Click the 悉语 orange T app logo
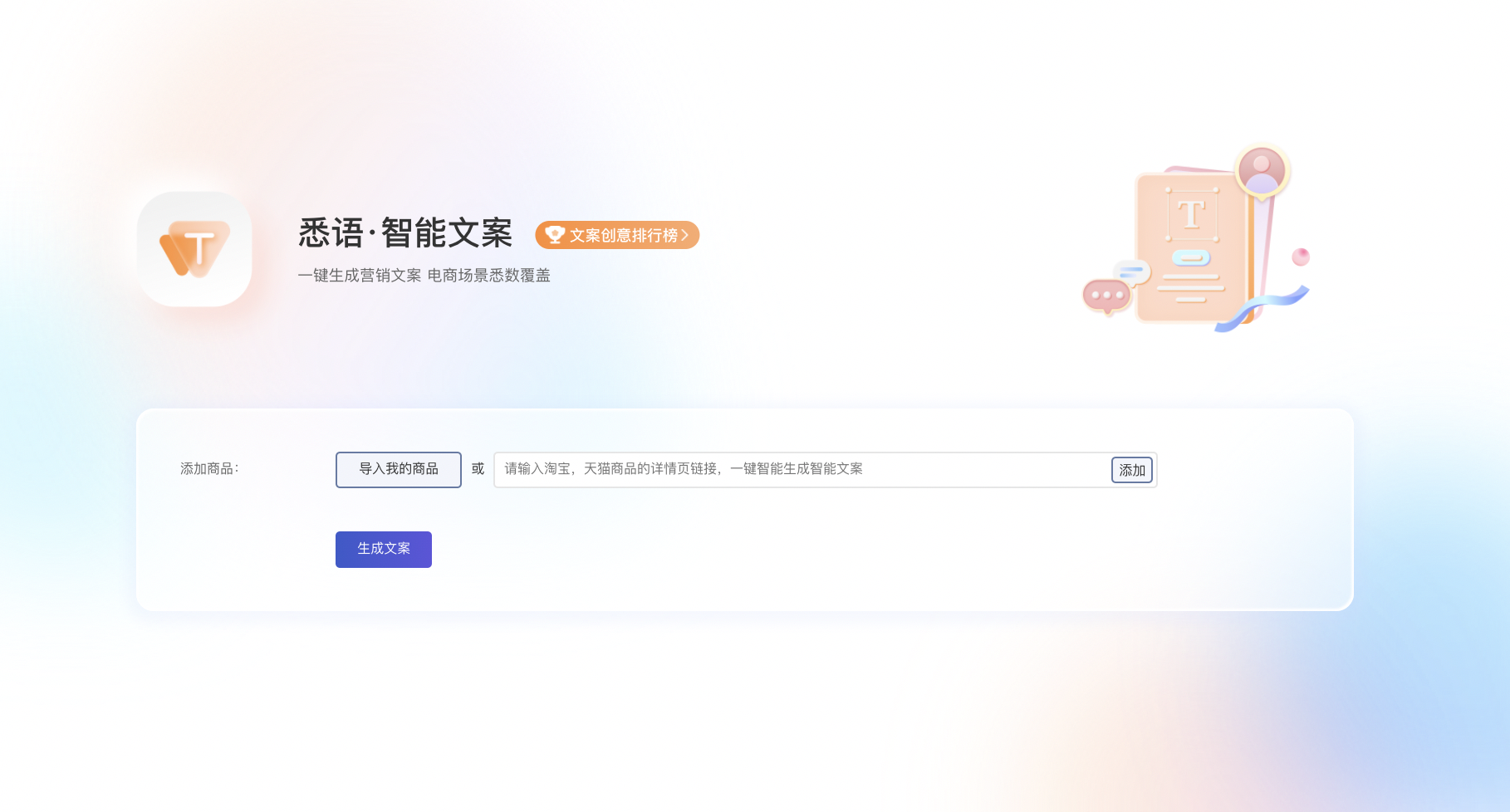This screenshot has width=1510, height=812. [194, 249]
